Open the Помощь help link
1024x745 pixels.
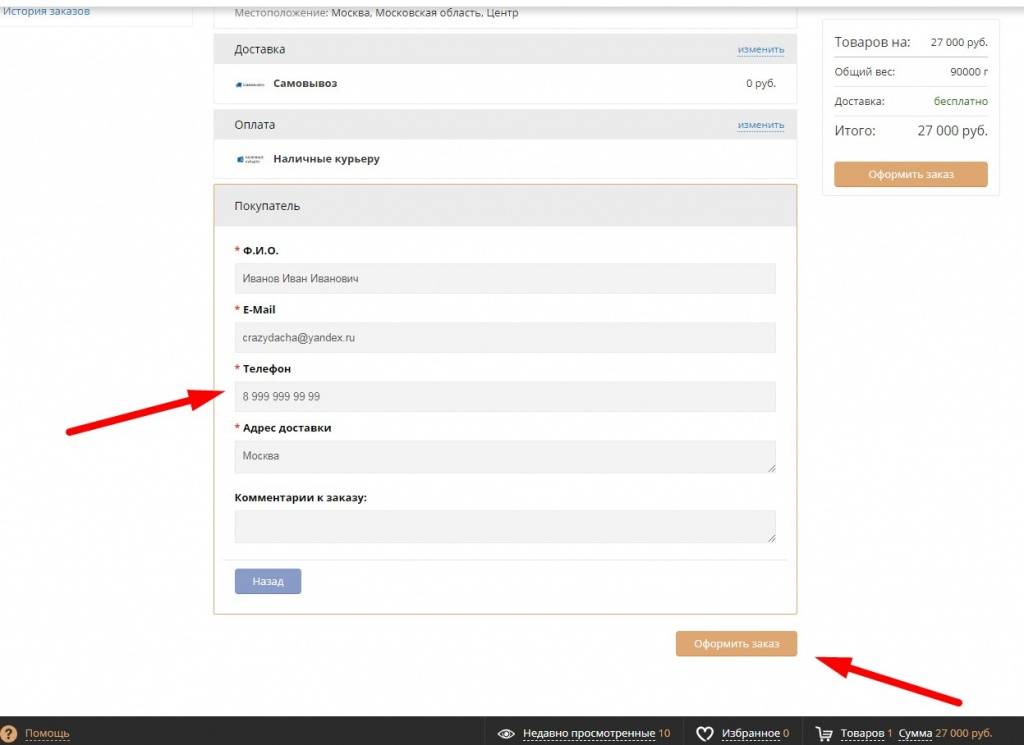47,734
